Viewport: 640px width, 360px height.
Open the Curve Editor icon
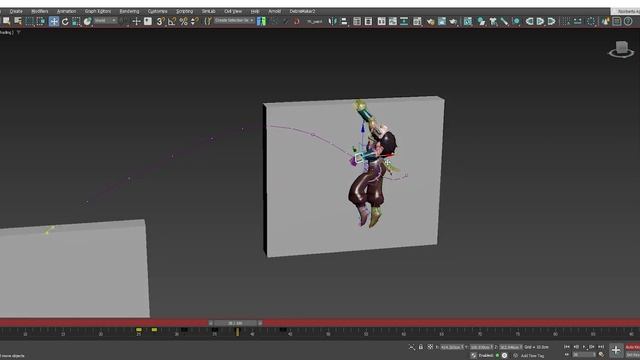(x=393, y=21)
